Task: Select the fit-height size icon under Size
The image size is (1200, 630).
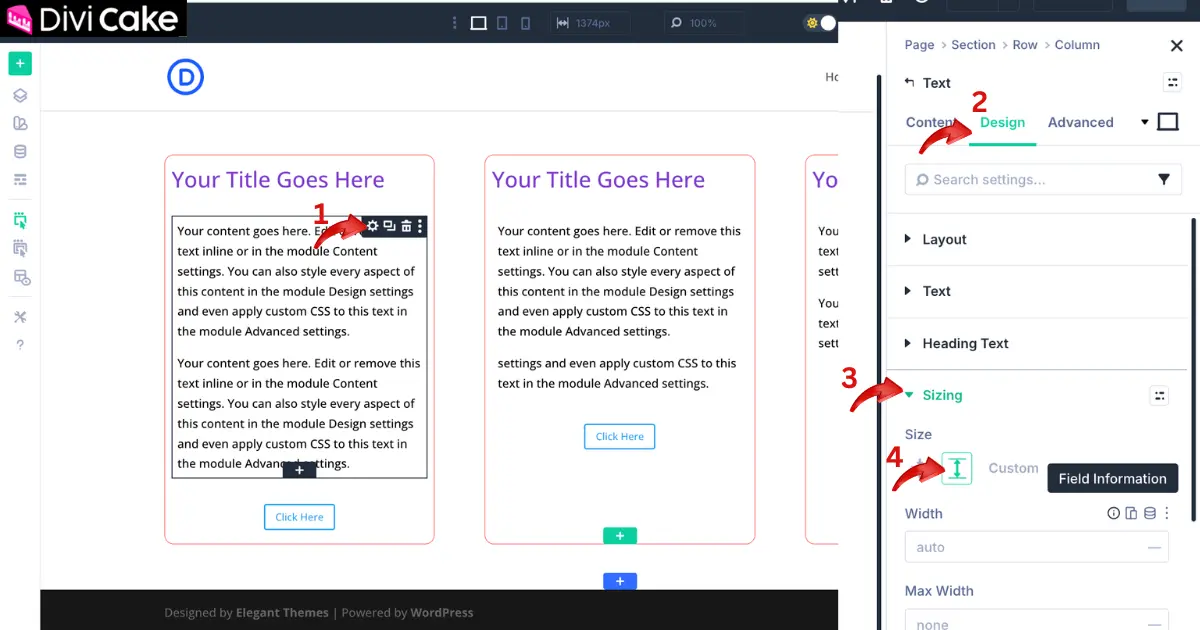Action: [x=957, y=468]
